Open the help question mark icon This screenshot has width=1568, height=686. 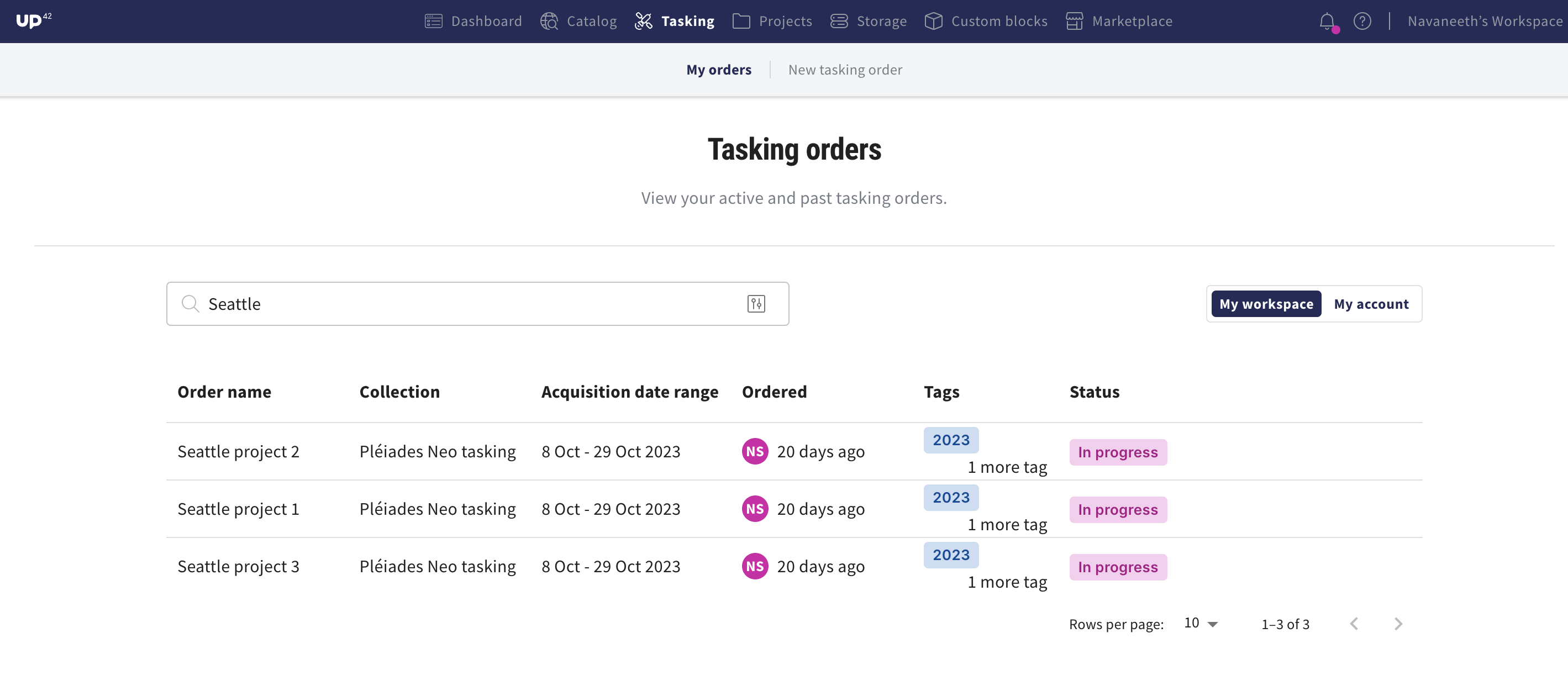tap(1362, 22)
